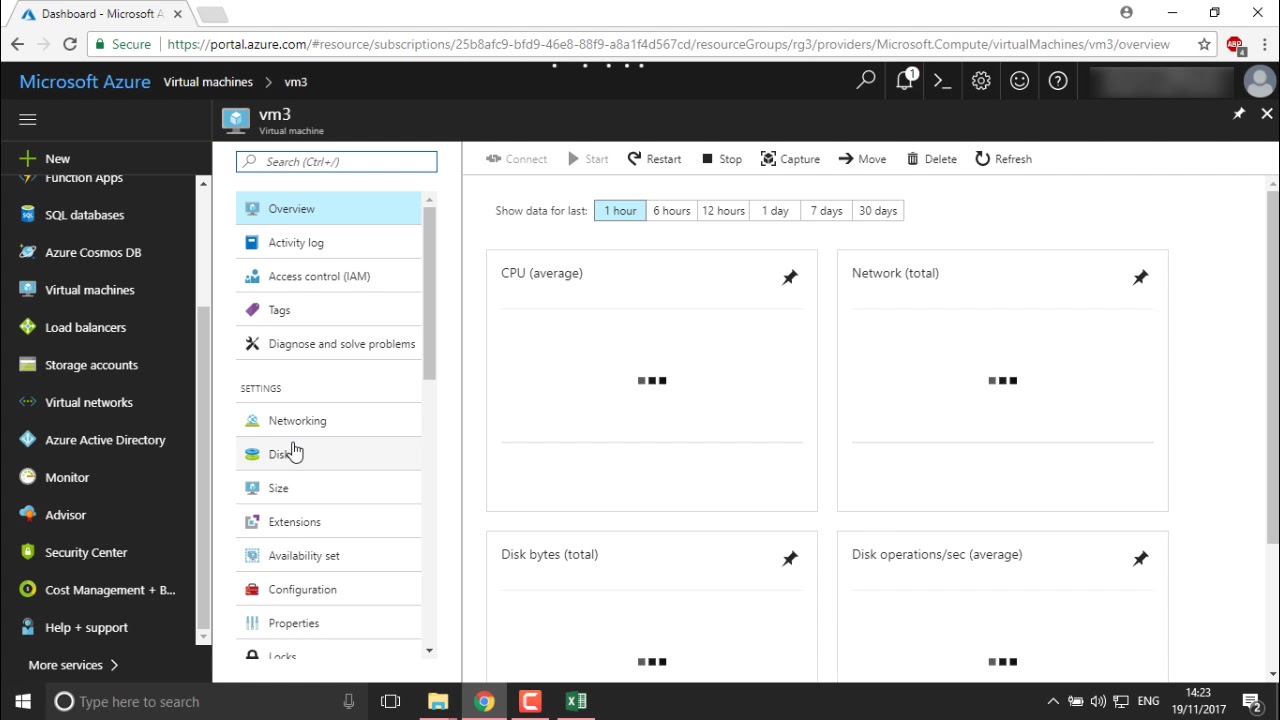Open the Configuration settings
The width and height of the screenshot is (1280, 720).
pyautogui.click(x=329, y=590)
